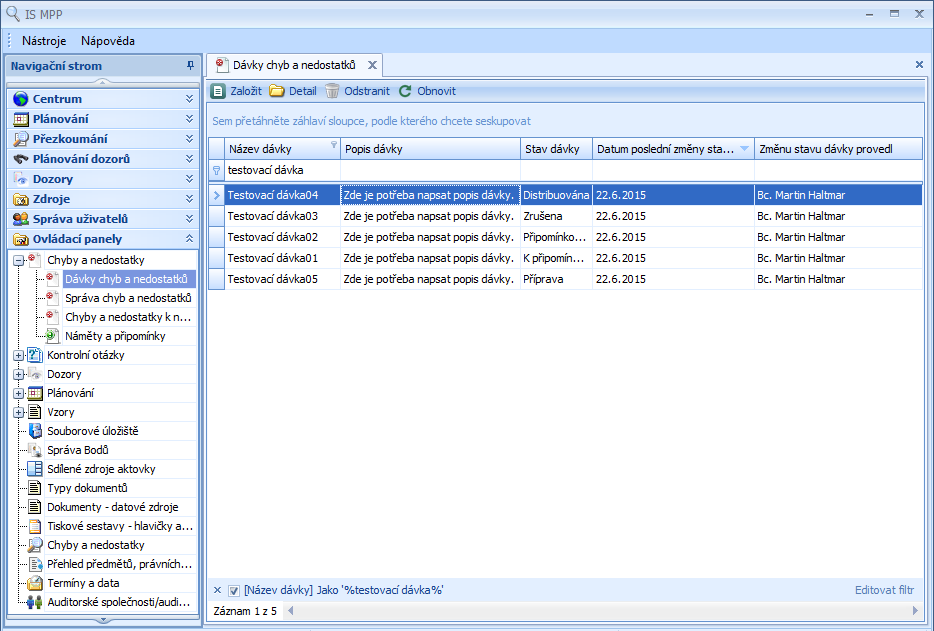Click the Zrušena status cell
This screenshot has height=631, width=934.
556,216
